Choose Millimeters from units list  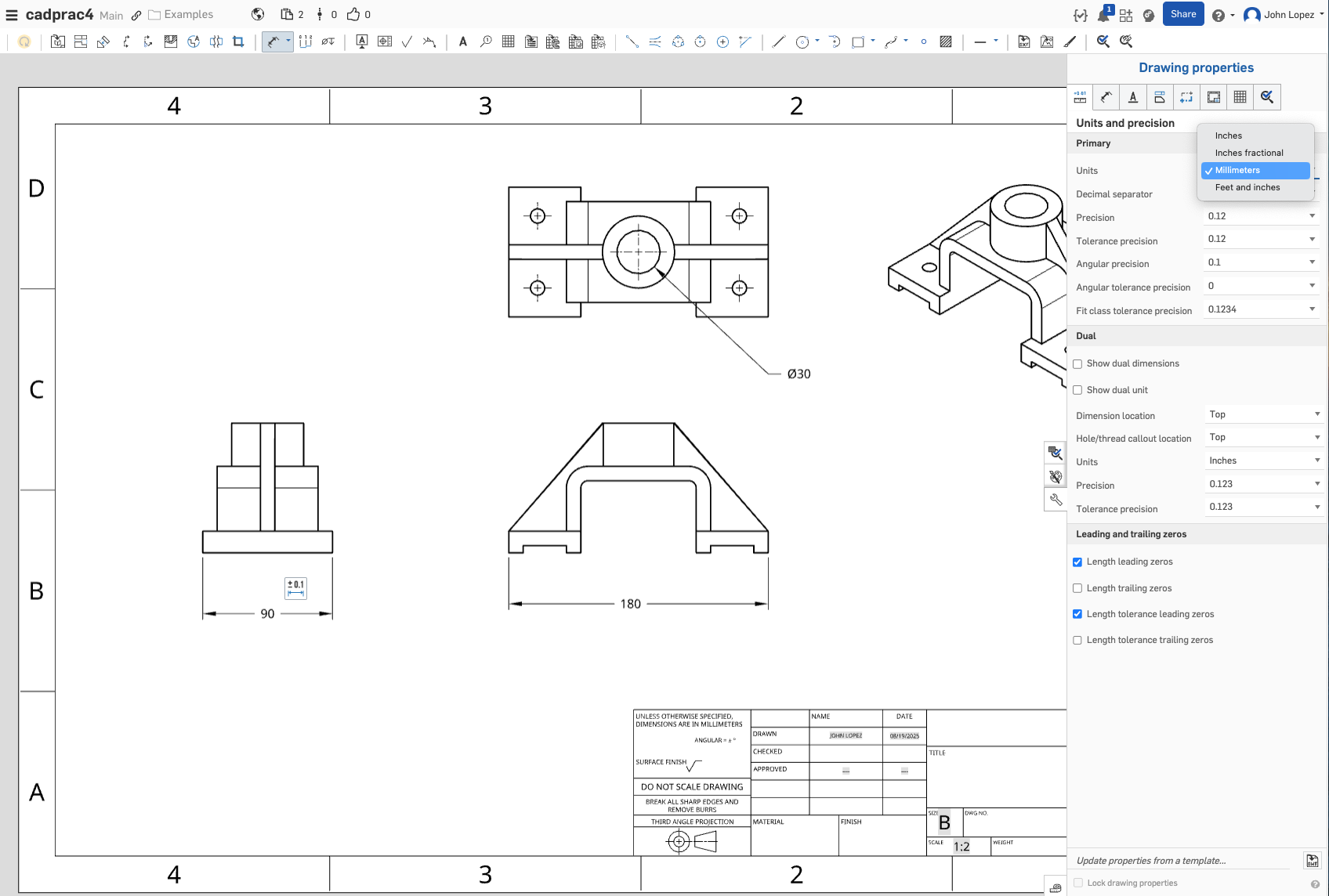[1255, 170]
